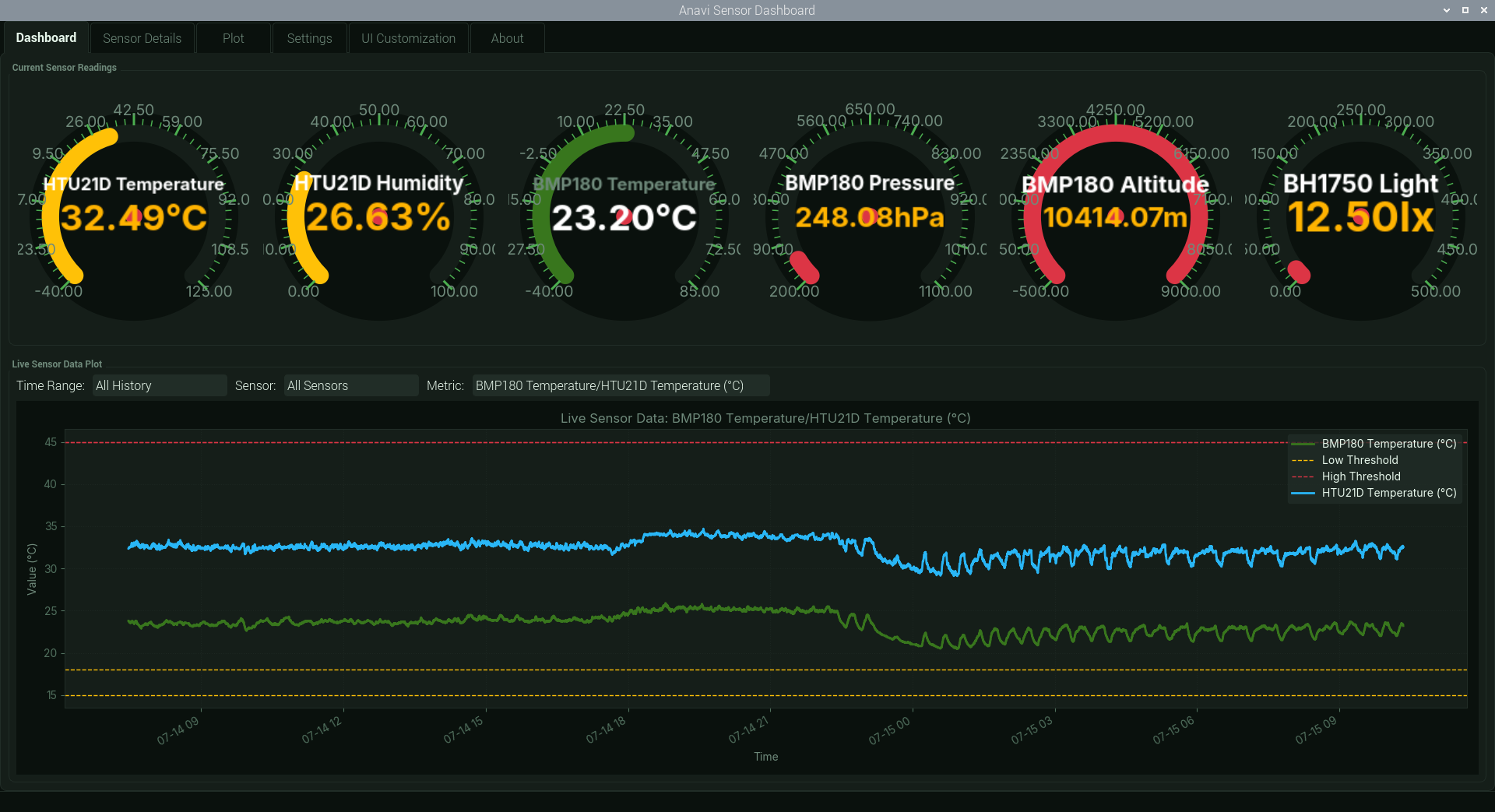Click the HTU21D Humidity gauge
Image resolution: width=1495 pixels, height=812 pixels.
379,216
